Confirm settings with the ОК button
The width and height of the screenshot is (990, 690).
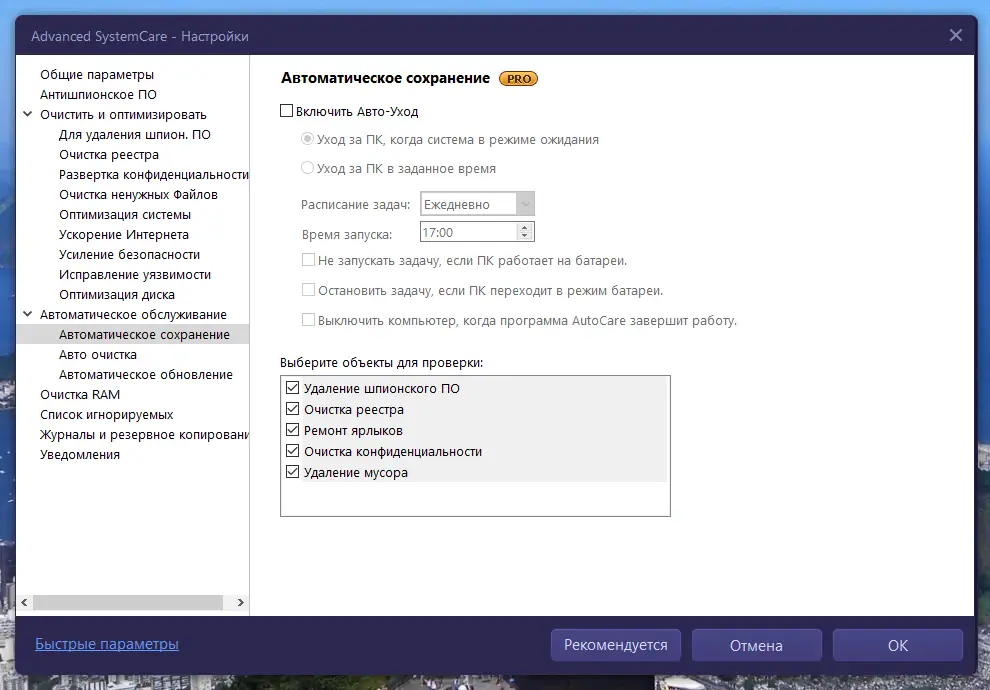click(x=897, y=645)
